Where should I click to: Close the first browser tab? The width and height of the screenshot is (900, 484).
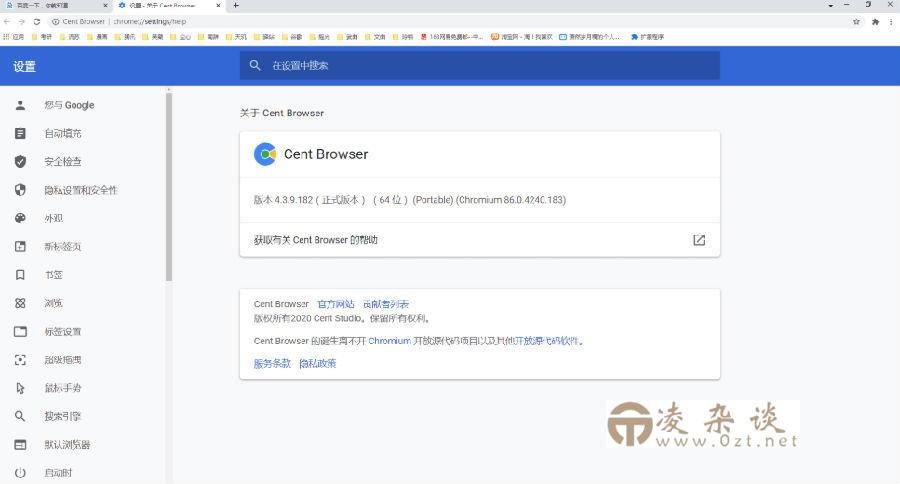coord(105,5)
